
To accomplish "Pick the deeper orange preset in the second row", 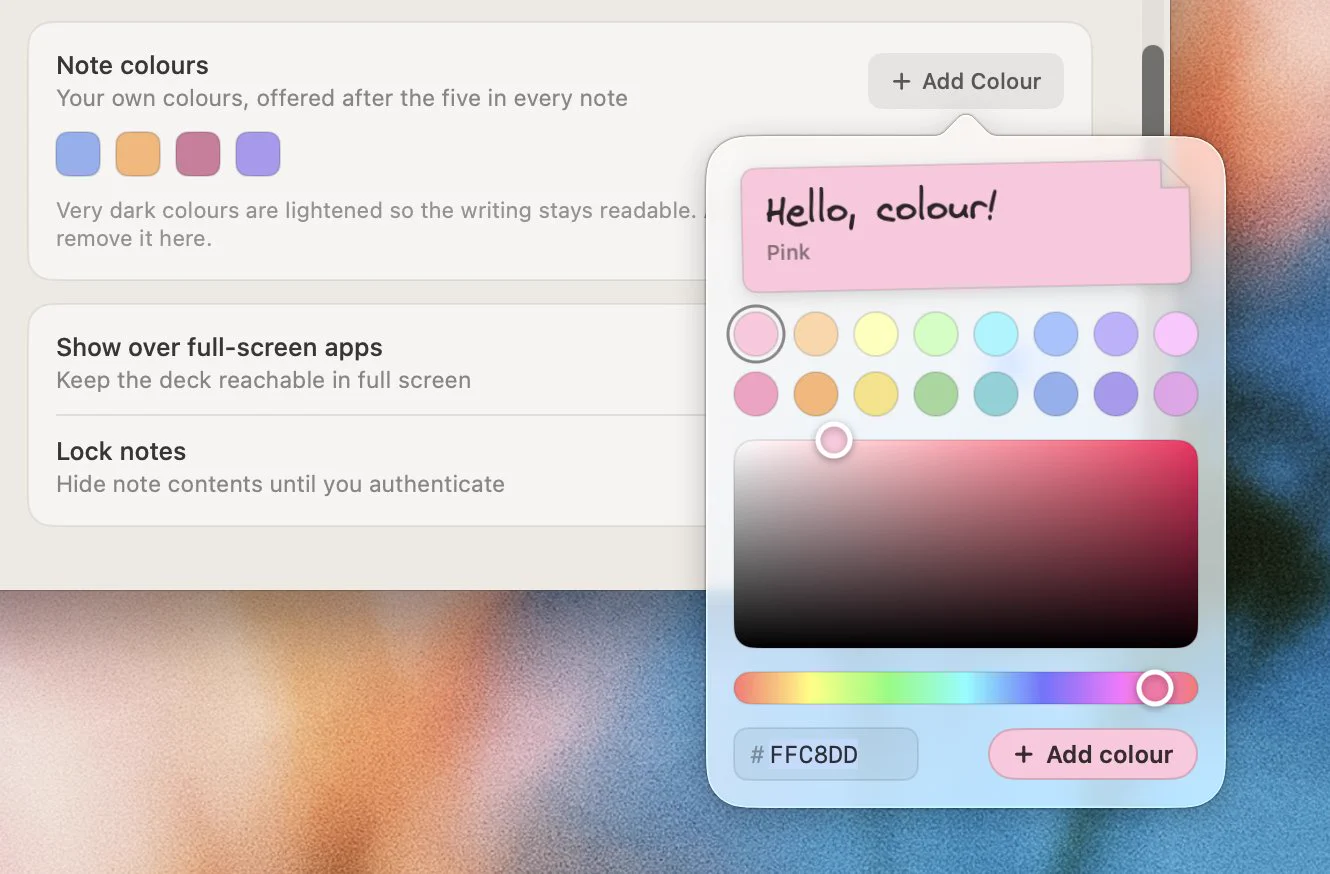I will 816,394.
